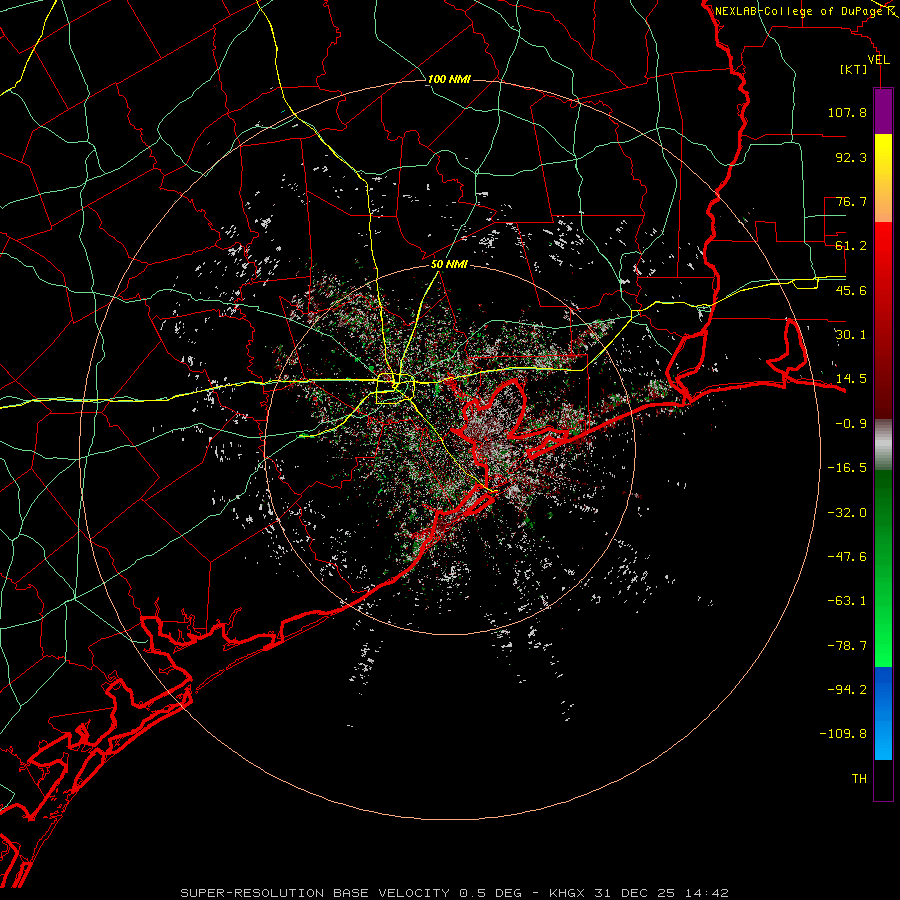Pick the blue segment of velocity color bar
Viewport: 900px width, 900px height.
[x=883, y=713]
